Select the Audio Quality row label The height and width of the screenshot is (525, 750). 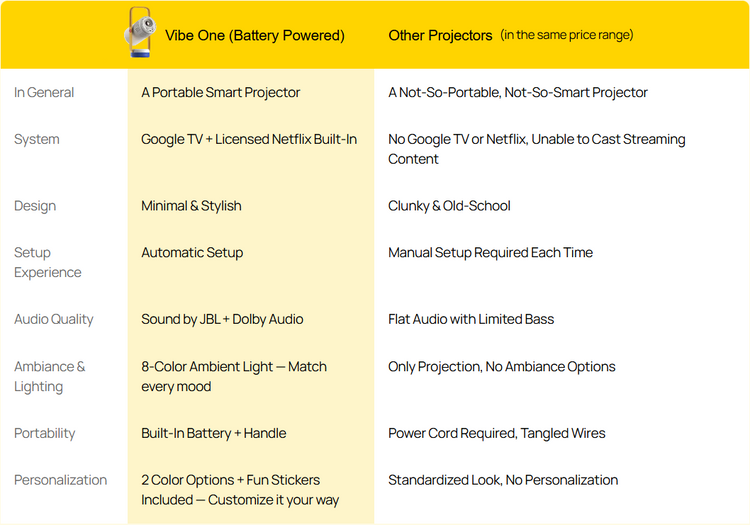(54, 319)
